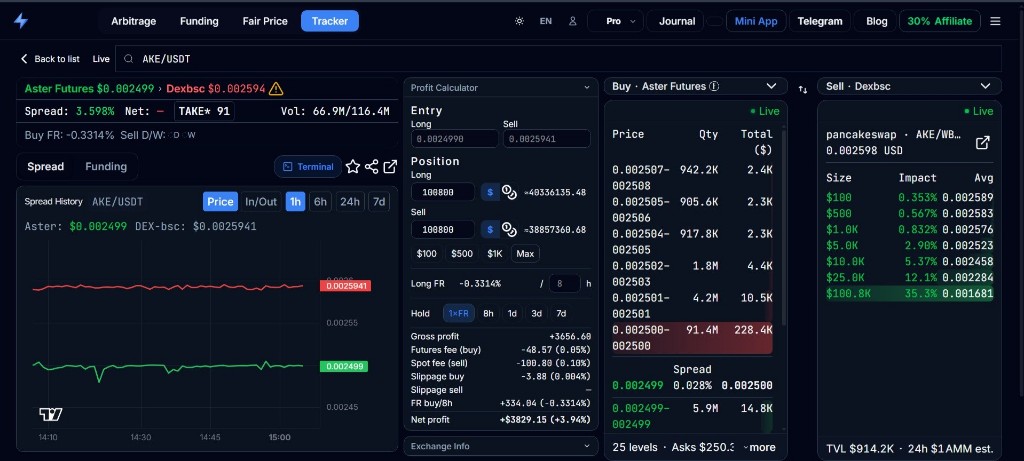Click the lightning bolt site logo
1024x461 pixels.
[x=21, y=21]
